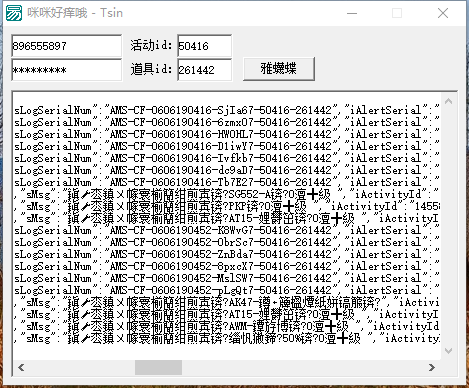Click the log line containing Tb7E27
Image resolution: width=469 pixels, height=388 pixels.
click(x=227, y=182)
